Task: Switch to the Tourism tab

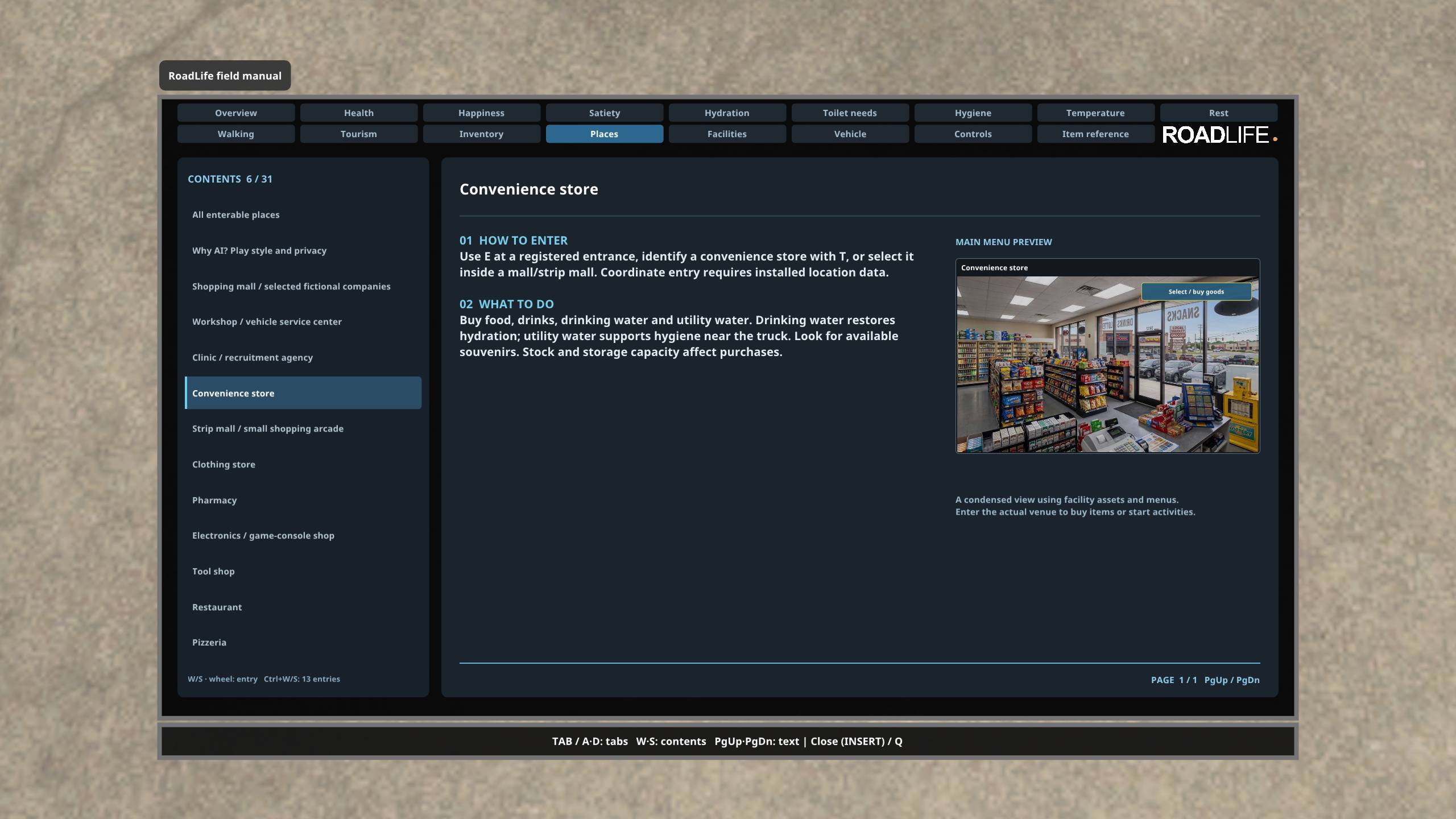Action: 359,134
